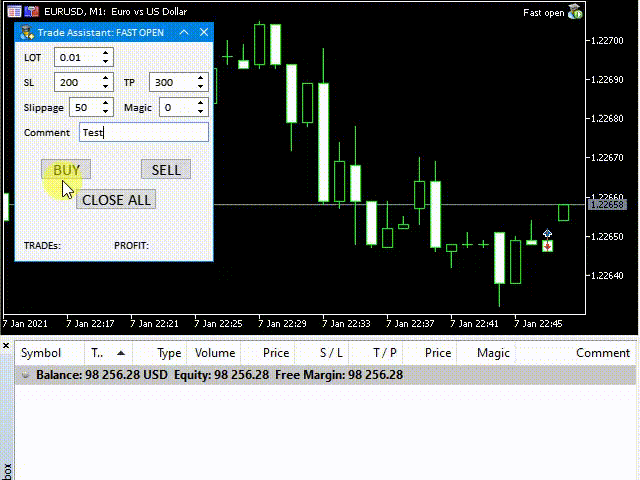
Task: Click the Trade Assistant panel title icon
Action: click(26, 33)
